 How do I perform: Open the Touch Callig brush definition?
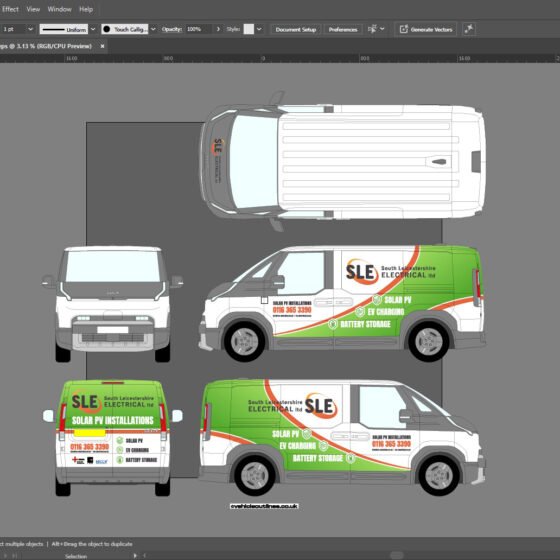click(125, 29)
